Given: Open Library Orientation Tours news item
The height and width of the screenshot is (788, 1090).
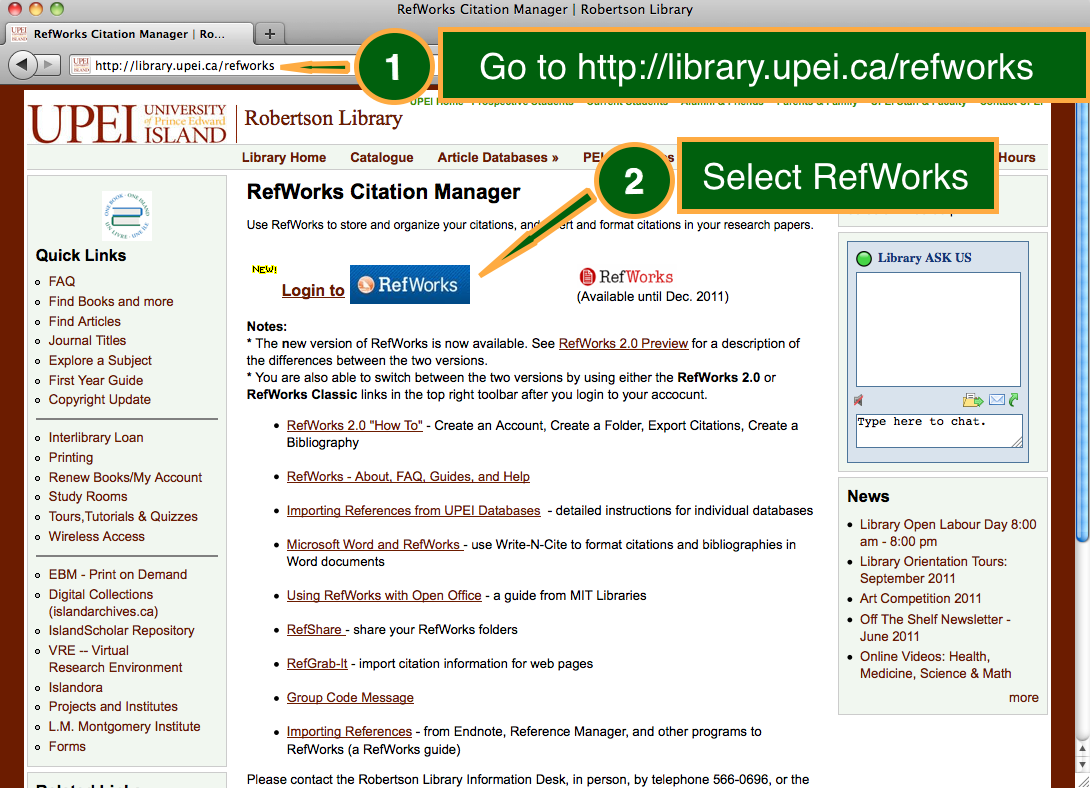Looking at the screenshot, I should point(933,570).
